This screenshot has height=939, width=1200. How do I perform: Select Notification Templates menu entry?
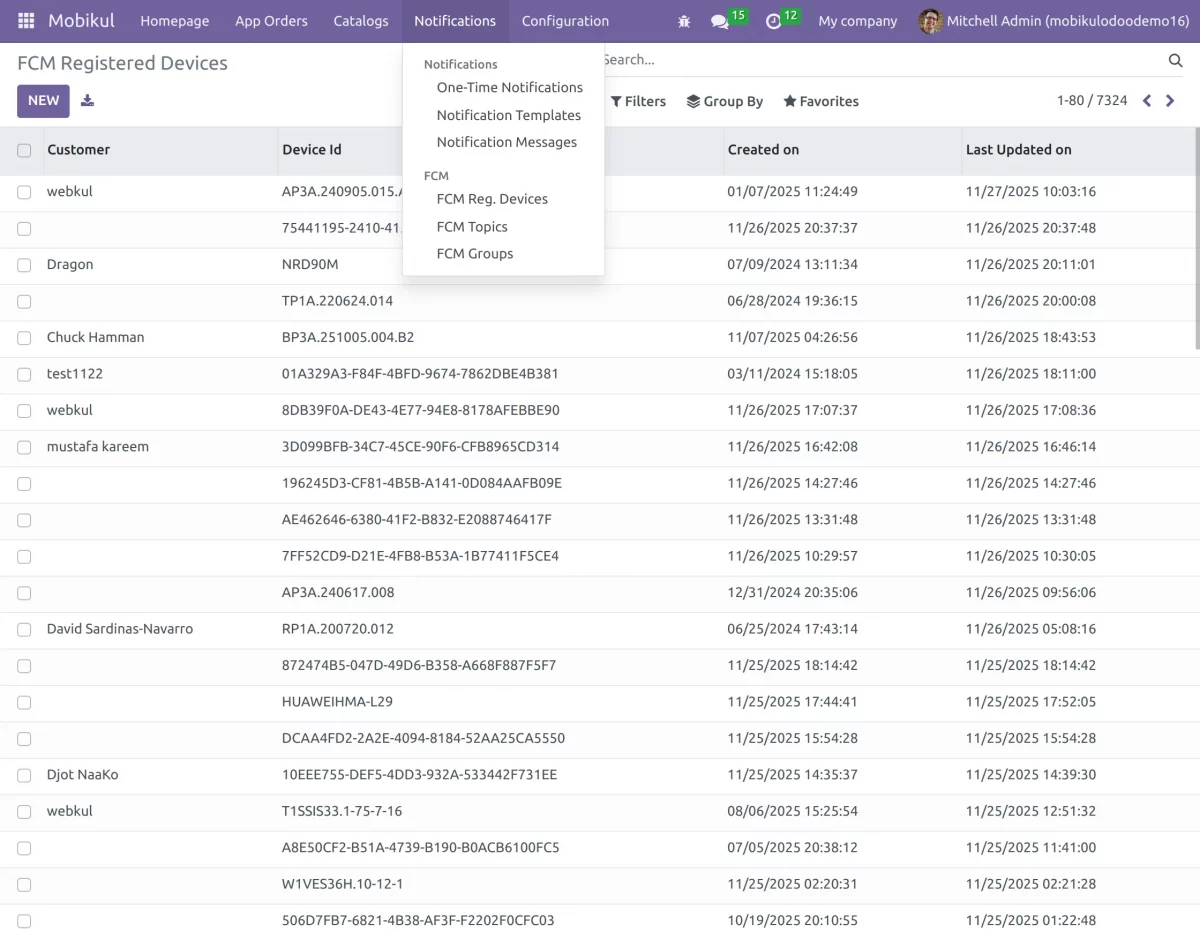508,115
